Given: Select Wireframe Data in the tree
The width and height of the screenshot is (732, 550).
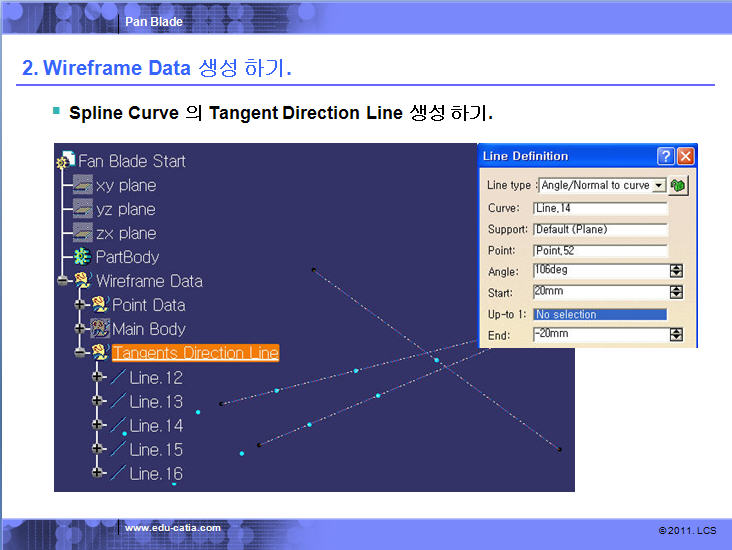Looking at the screenshot, I should (x=148, y=281).
